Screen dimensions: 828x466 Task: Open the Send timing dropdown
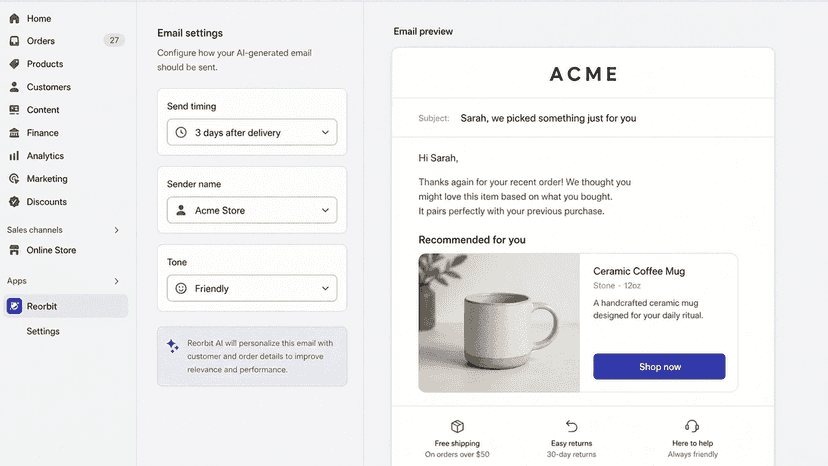pyautogui.click(x=252, y=132)
